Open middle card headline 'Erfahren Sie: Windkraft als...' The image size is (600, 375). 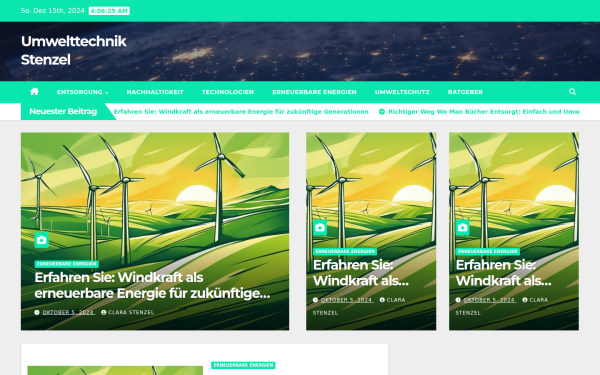point(361,273)
